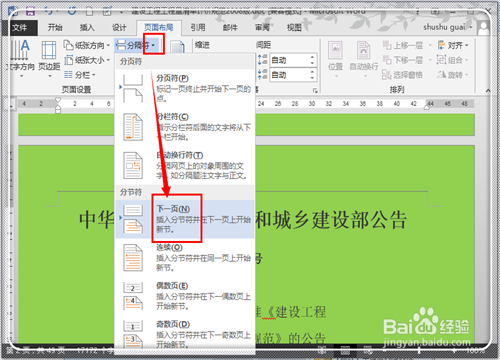Click the heading text 和城乡建设部公告

point(332,220)
